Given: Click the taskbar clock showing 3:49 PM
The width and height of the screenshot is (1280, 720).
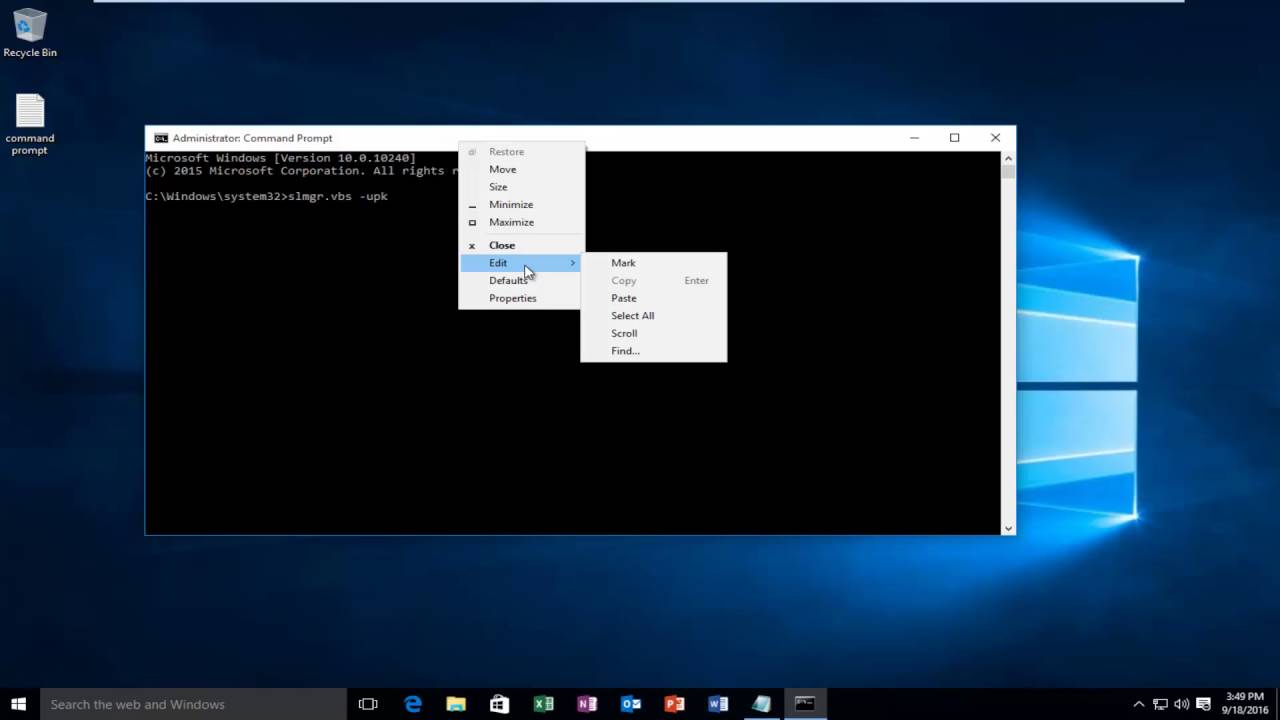Looking at the screenshot, I should click(1244, 704).
